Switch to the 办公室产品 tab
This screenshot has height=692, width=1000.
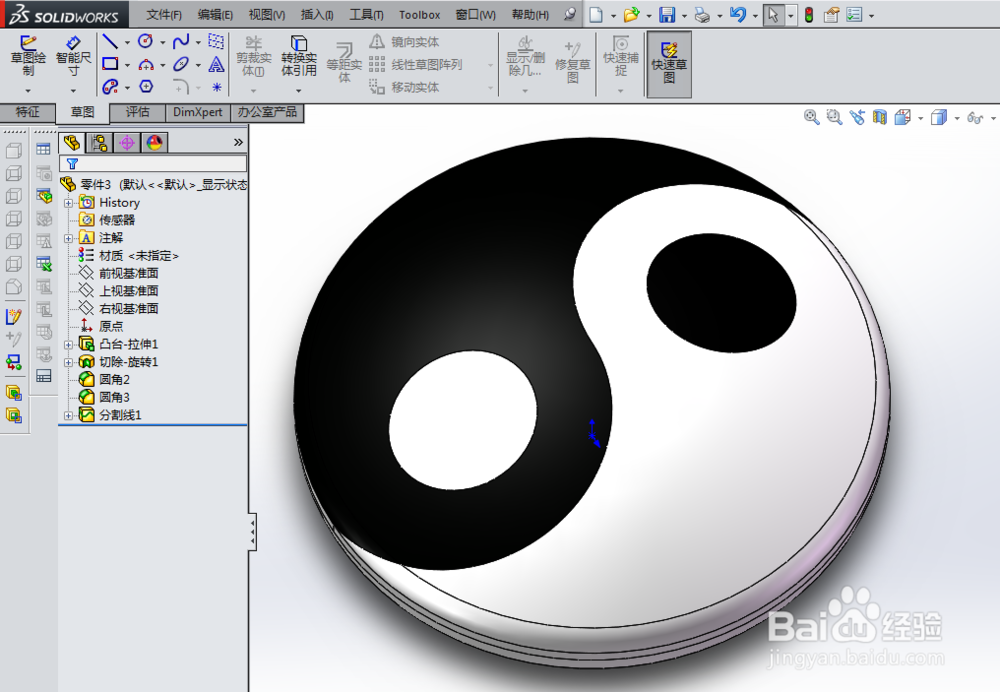(267, 112)
